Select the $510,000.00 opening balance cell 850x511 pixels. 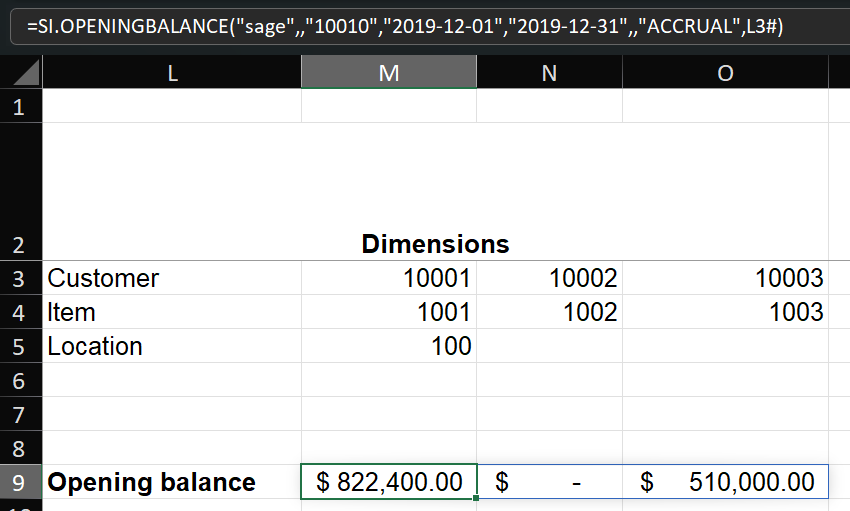725,482
